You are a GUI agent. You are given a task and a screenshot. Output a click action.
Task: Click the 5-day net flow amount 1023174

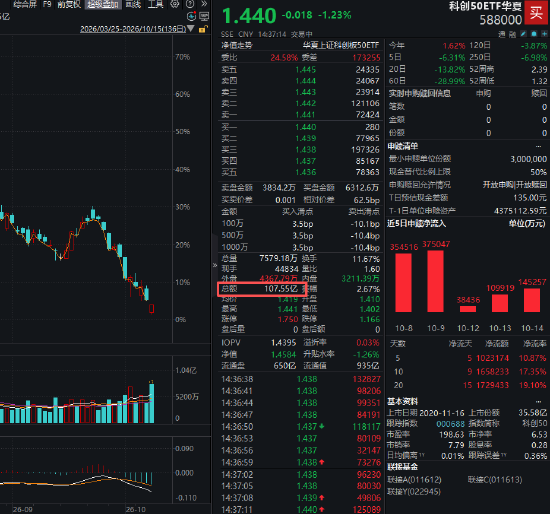(492, 358)
